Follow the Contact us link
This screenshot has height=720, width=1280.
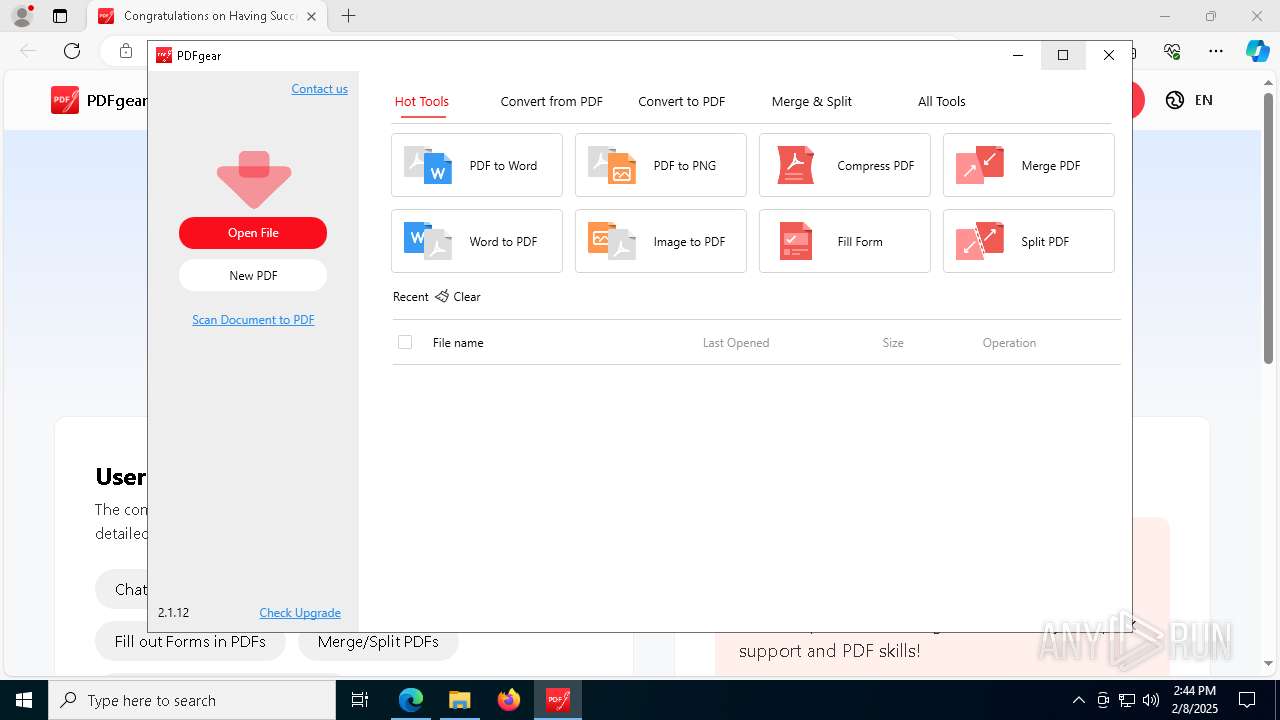320,89
